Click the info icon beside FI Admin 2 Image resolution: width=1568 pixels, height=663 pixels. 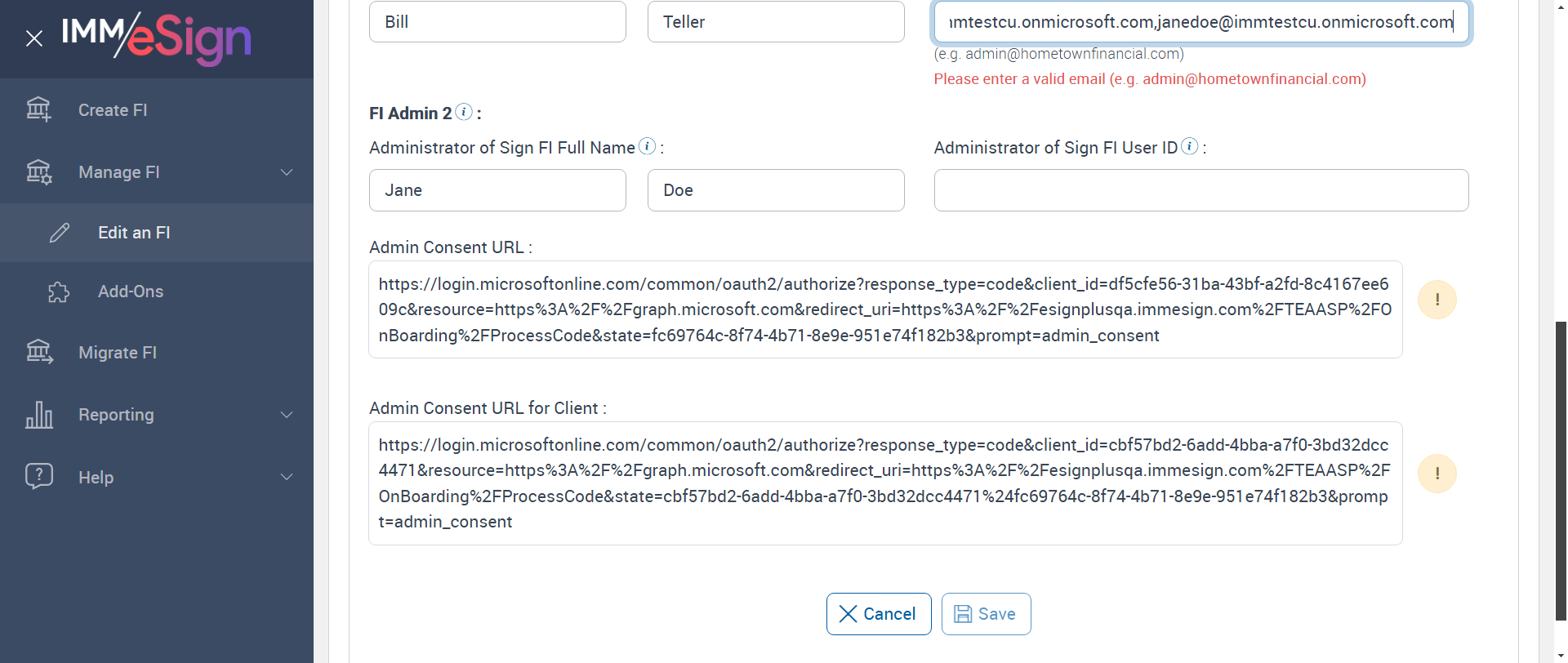tap(464, 112)
